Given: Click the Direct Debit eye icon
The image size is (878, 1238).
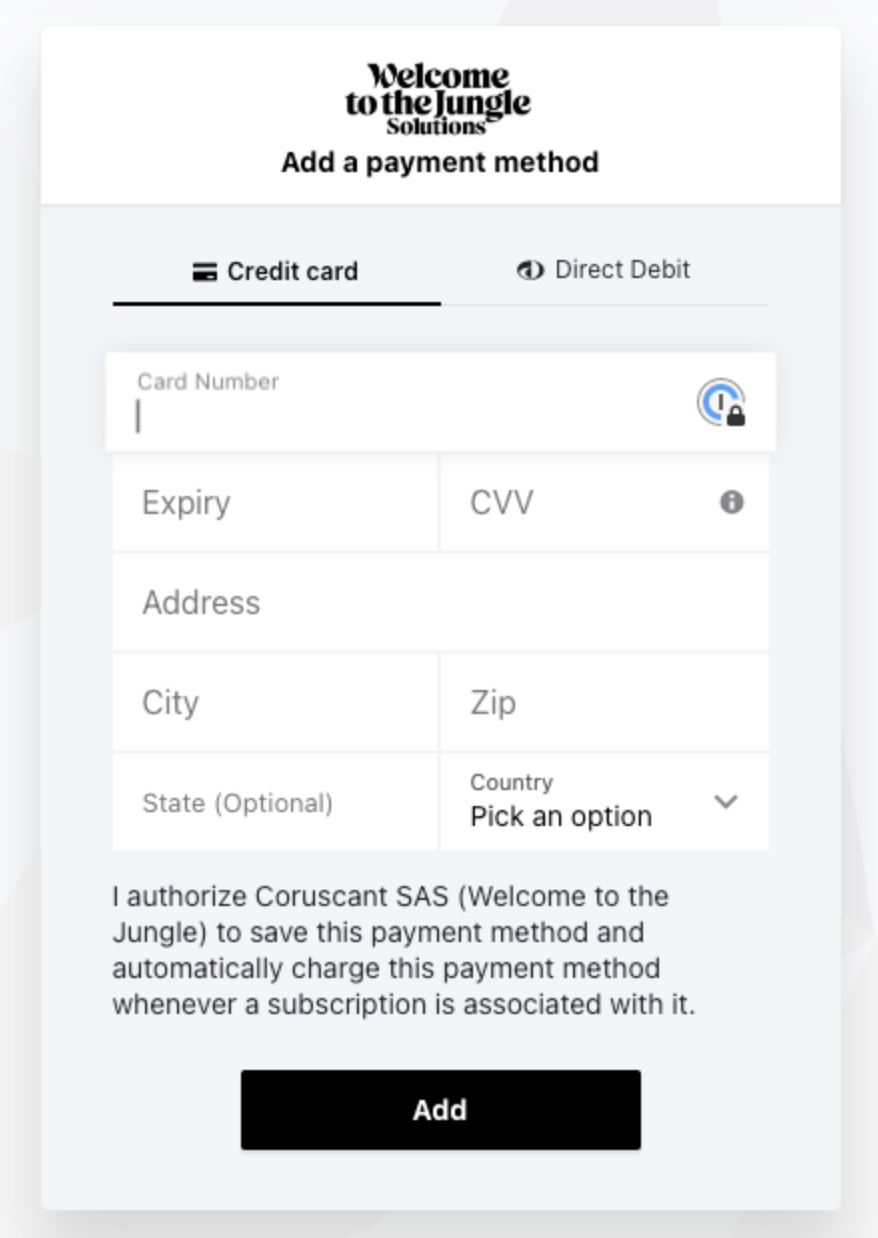Looking at the screenshot, I should [530, 270].
